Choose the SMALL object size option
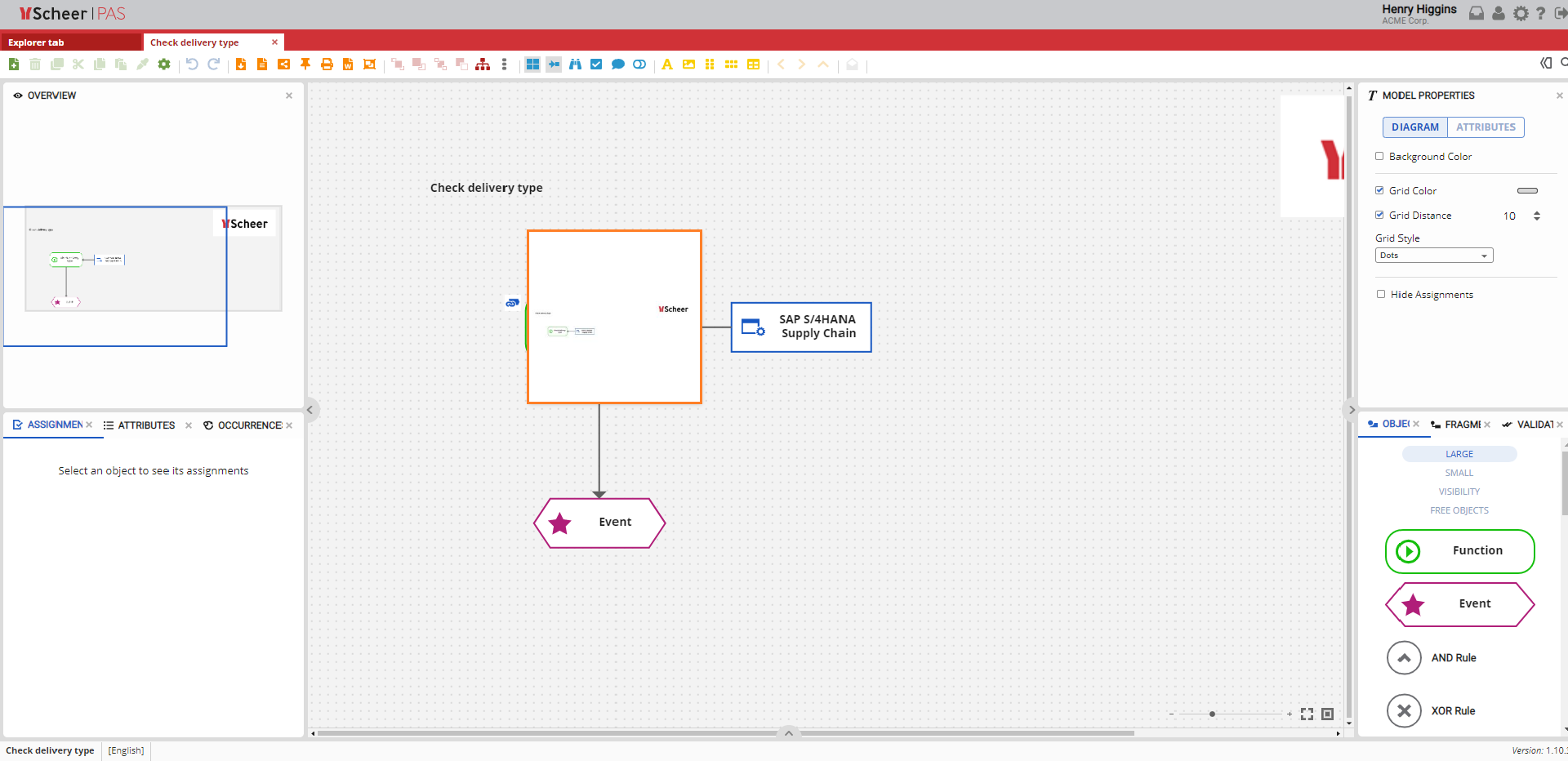1568x761 pixels. pos(1459,473)
